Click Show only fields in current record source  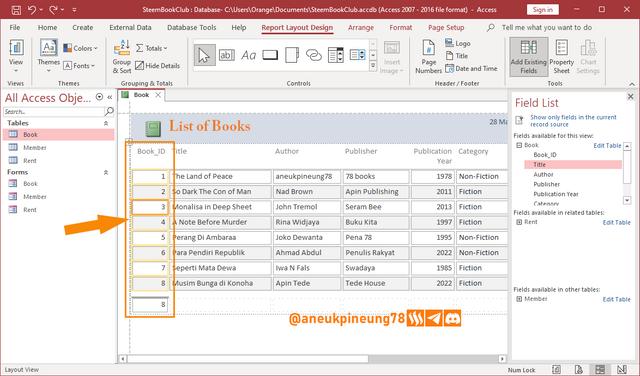point(573,120)
